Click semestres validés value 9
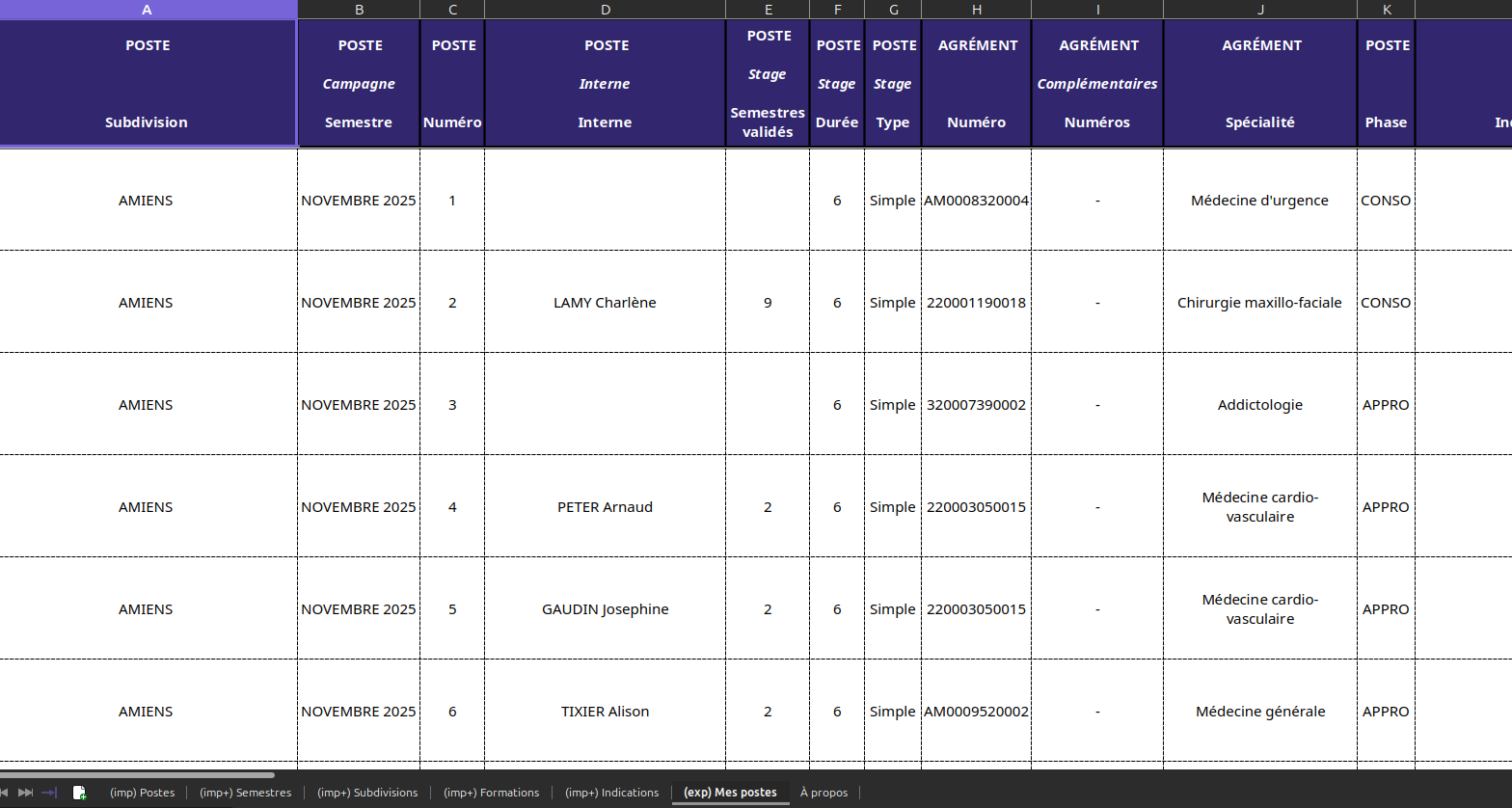This screenshot has width=1512, height=808. tap(768, 303)
